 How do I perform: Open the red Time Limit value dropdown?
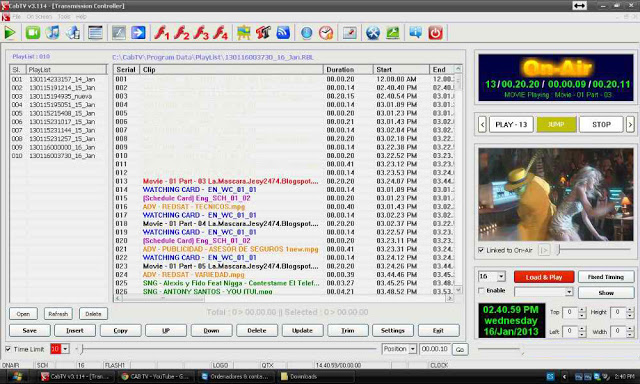(65, 349)
